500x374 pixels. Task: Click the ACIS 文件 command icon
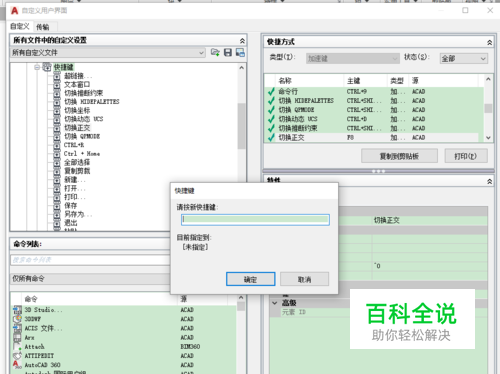[x=17, y=328]
